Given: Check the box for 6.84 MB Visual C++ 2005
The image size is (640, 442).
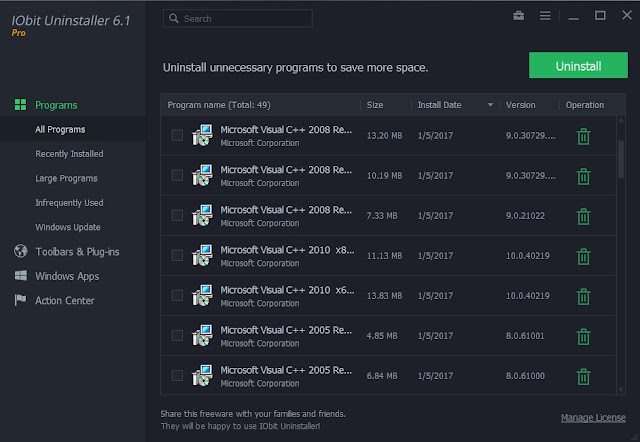Looking at the screenshot, I should (x=177, y=375).
